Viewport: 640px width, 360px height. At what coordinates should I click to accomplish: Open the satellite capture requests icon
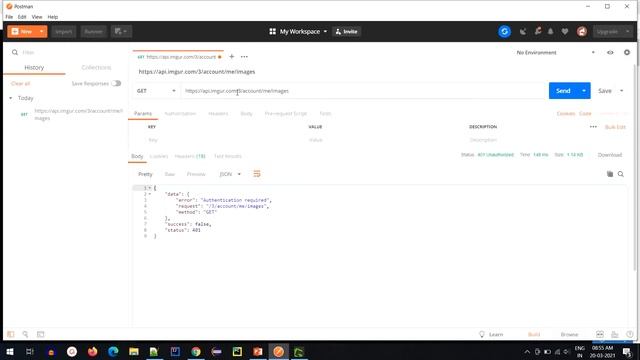[523, 31]
